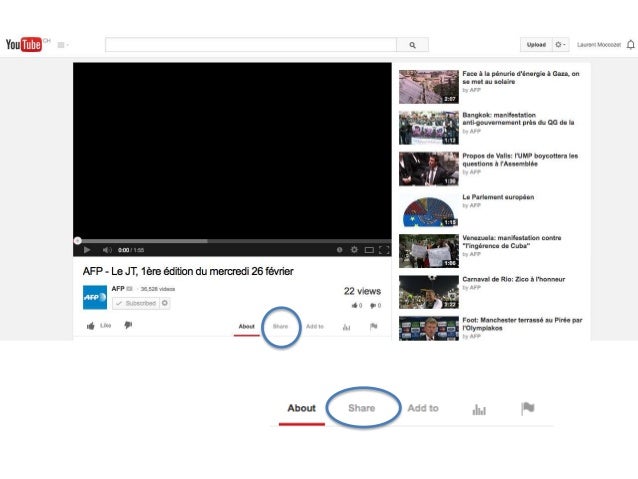
Task: Open the Venezuela manifestation video thumbnail
Action: click(428, 251)
